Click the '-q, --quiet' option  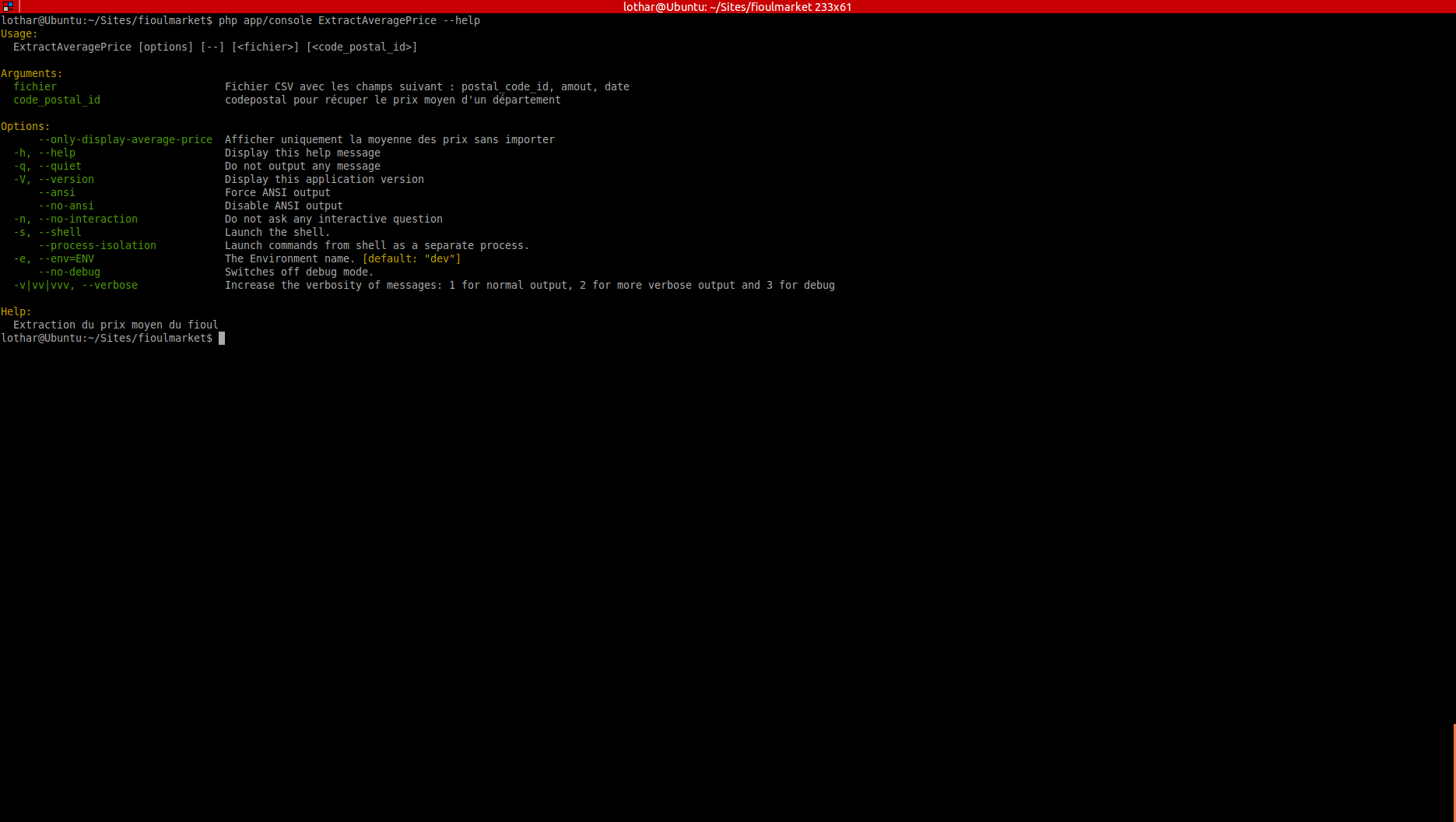click(x=47, y=166)
